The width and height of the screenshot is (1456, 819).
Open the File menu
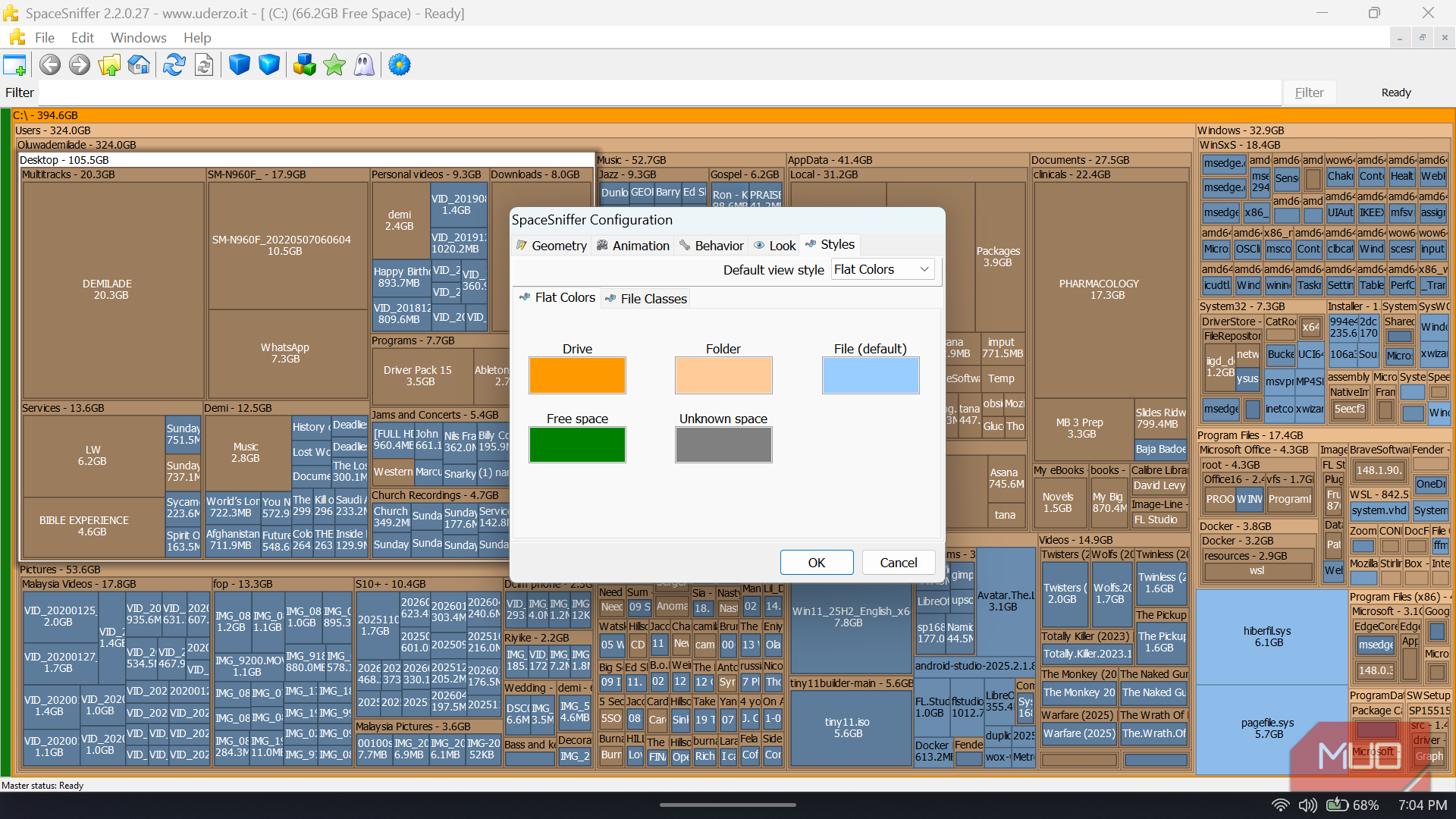(x=45, y=37)
